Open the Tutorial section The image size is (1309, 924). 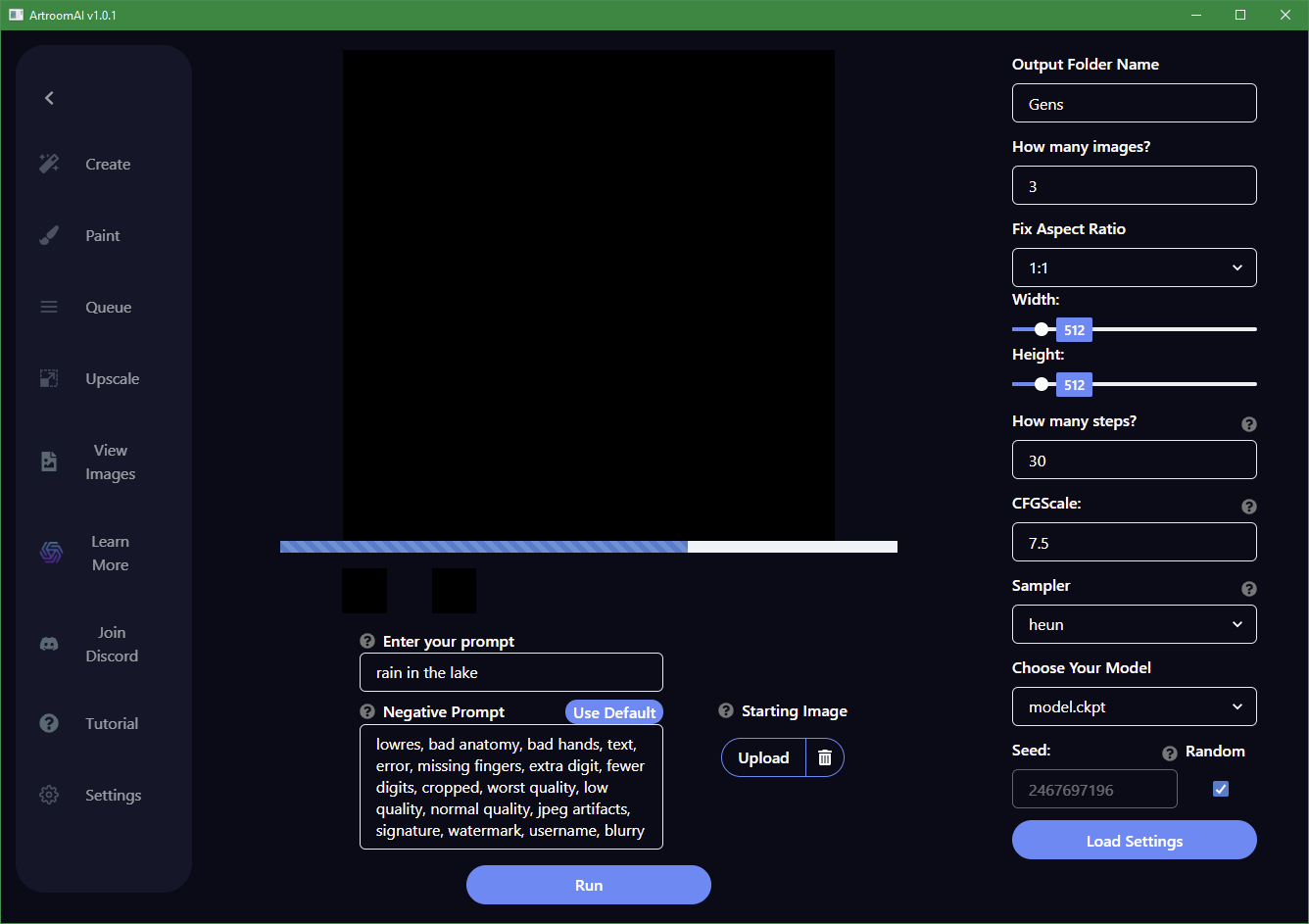[111, 723]
